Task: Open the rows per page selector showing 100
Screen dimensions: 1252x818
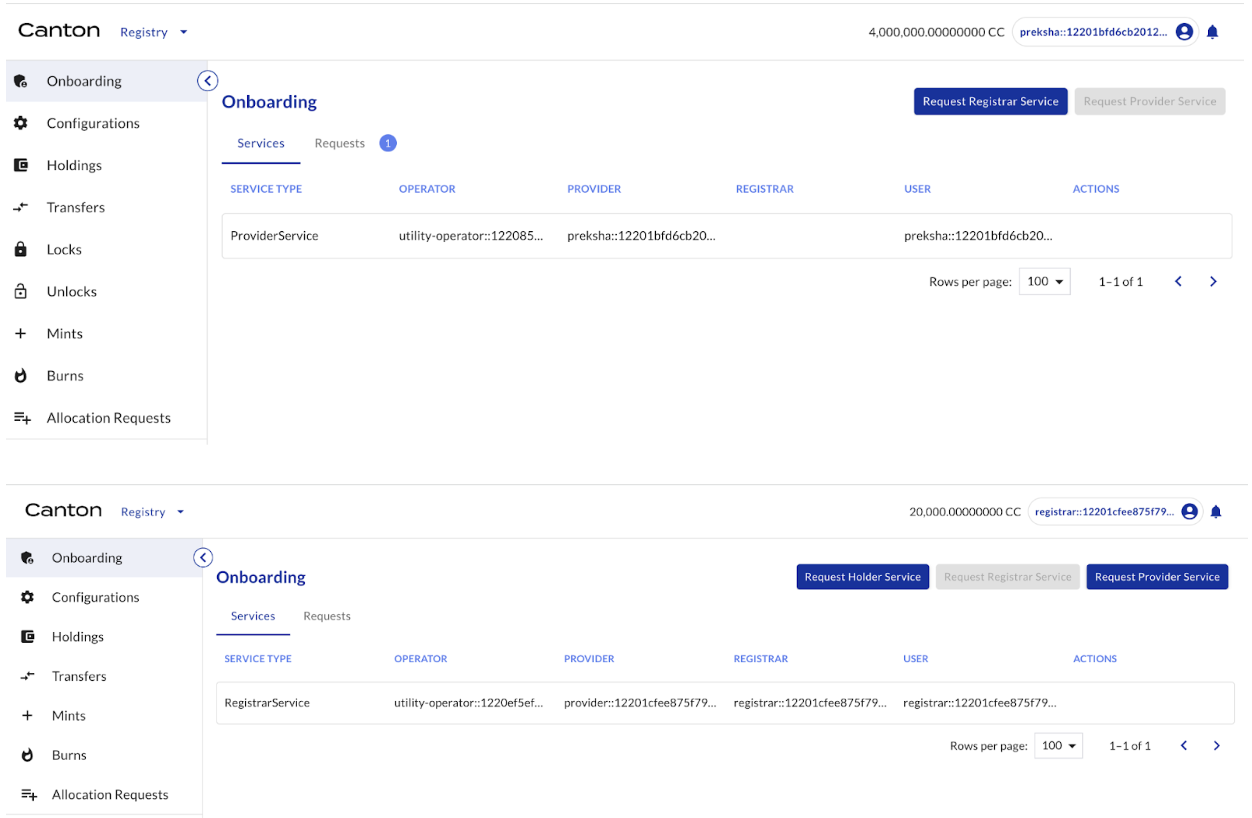Action: tap(1044, 281)
